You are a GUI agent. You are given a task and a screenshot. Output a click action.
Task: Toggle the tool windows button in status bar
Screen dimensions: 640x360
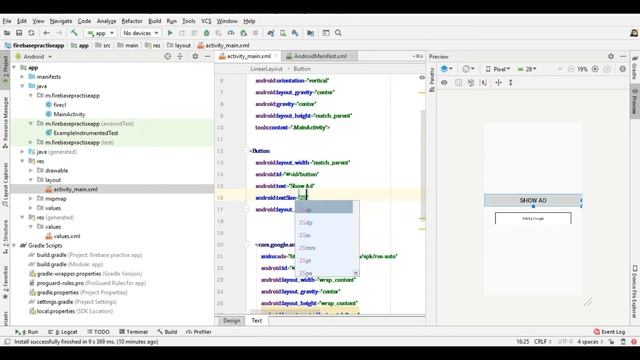[7, 342]
